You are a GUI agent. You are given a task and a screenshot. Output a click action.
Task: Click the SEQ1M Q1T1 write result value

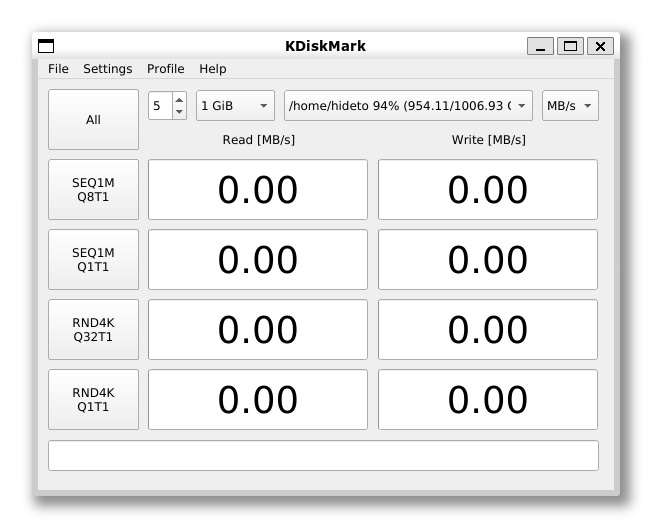[488, 259]
